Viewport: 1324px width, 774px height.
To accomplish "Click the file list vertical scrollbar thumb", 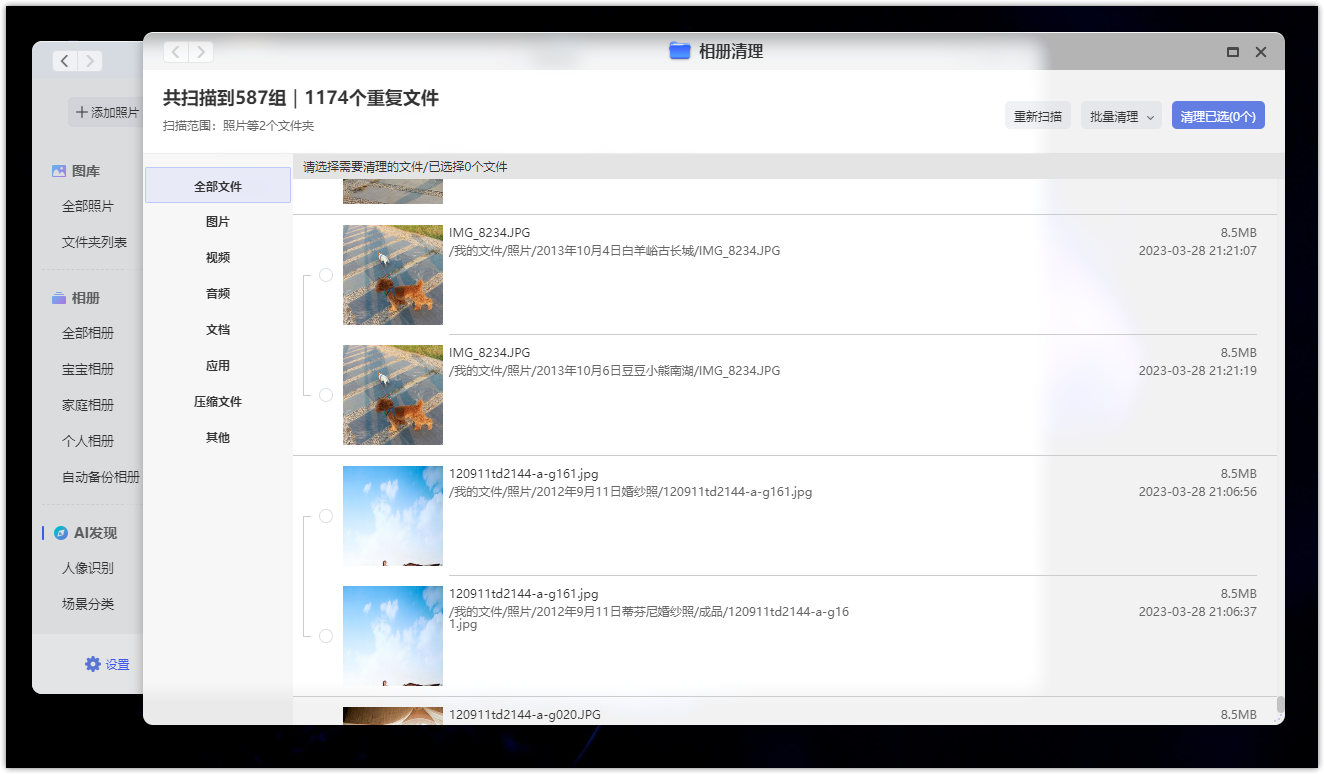I will pos(1280,705).
